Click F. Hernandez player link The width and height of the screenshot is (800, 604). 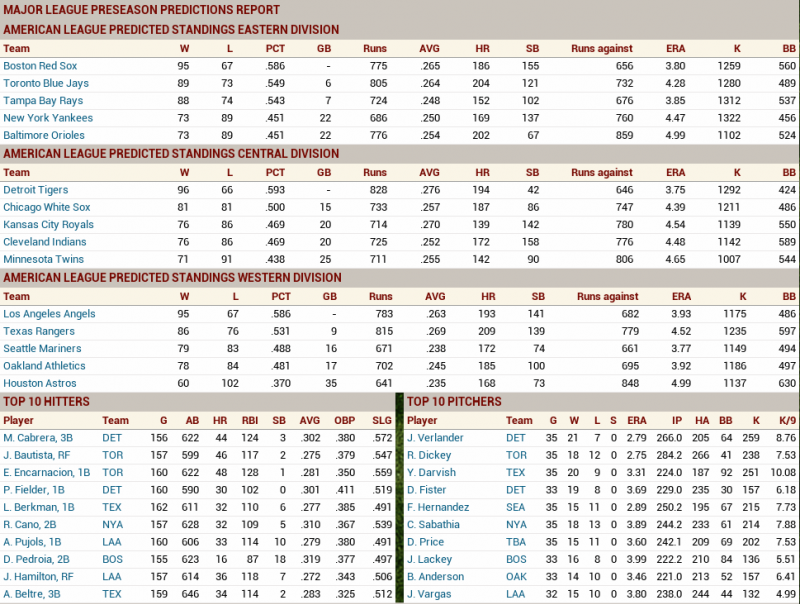click(x=441, y=507)
